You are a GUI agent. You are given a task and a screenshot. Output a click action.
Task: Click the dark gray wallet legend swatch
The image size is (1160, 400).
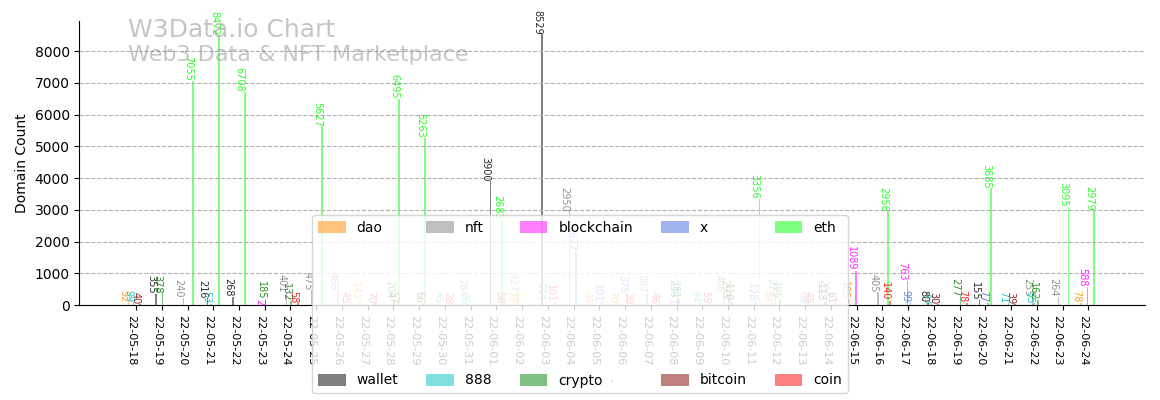331,380
